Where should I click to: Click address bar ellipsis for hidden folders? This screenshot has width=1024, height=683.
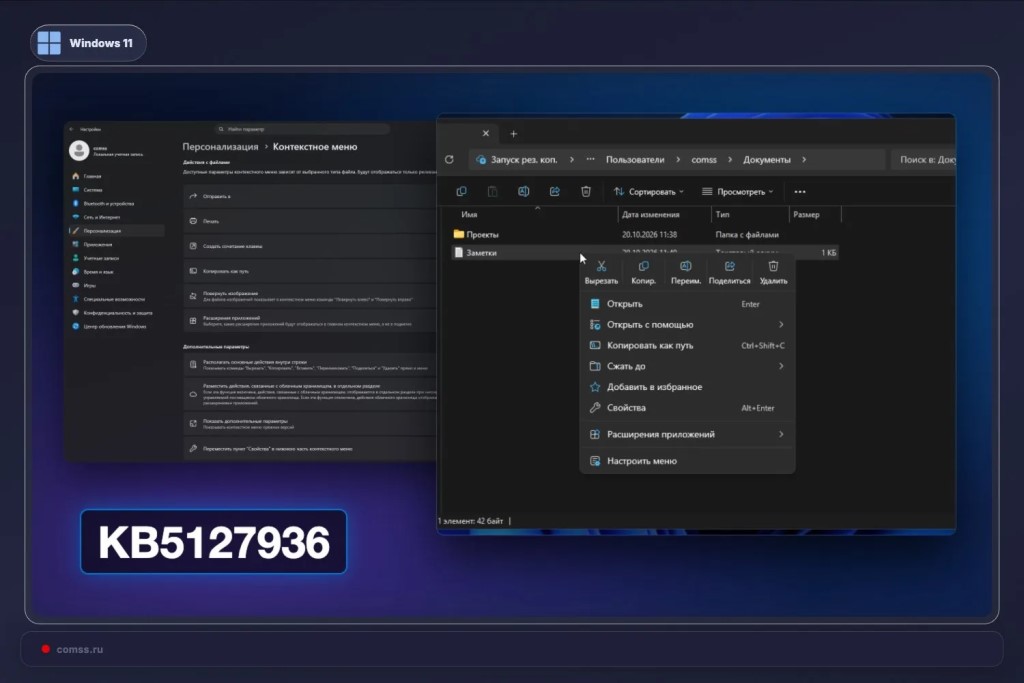[x=590, y=159]
